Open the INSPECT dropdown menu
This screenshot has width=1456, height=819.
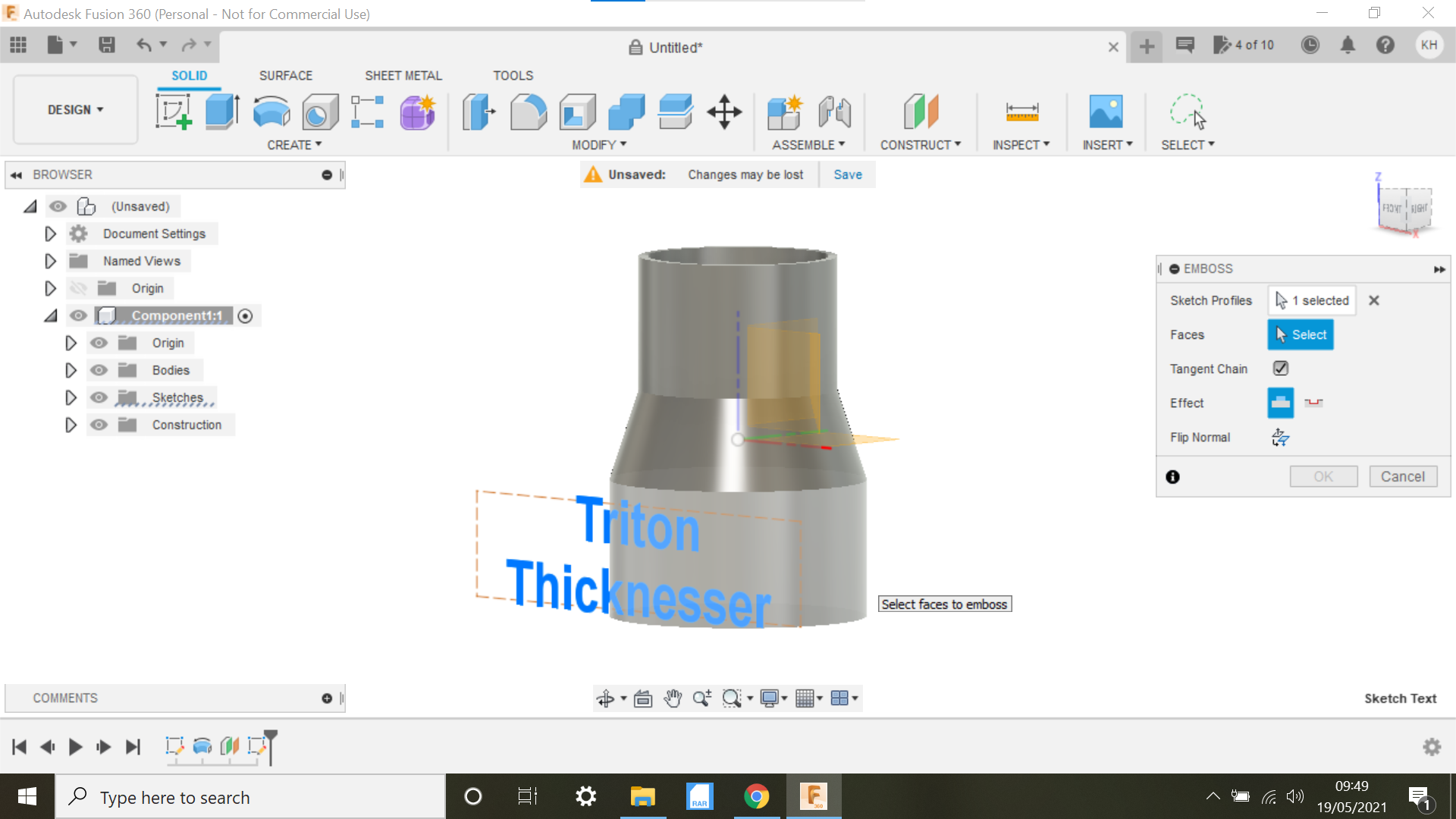click(x=1021, y=145)
